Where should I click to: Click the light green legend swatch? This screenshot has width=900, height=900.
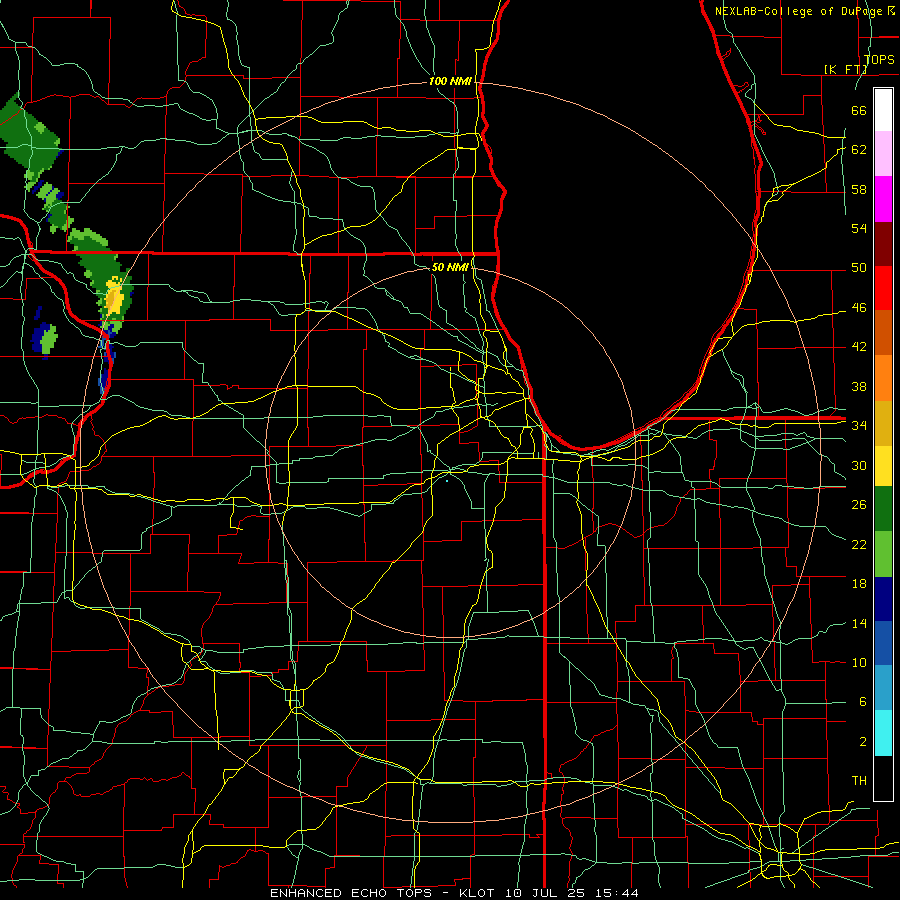[x=883, y=553]
